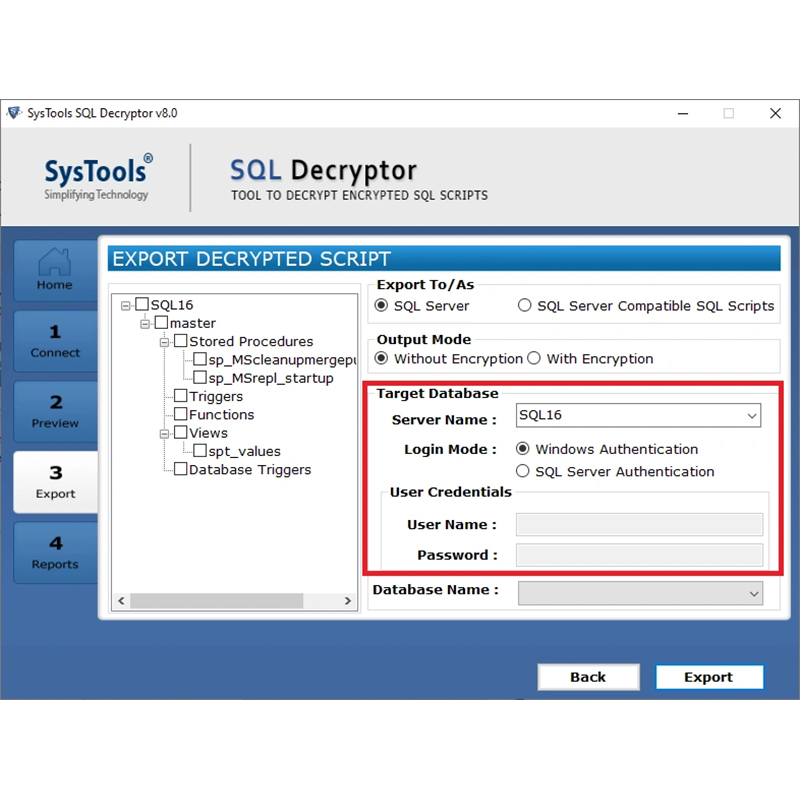Select With Encryption output mode
This screenshot has height=800, width=800.
pos(534,359)
